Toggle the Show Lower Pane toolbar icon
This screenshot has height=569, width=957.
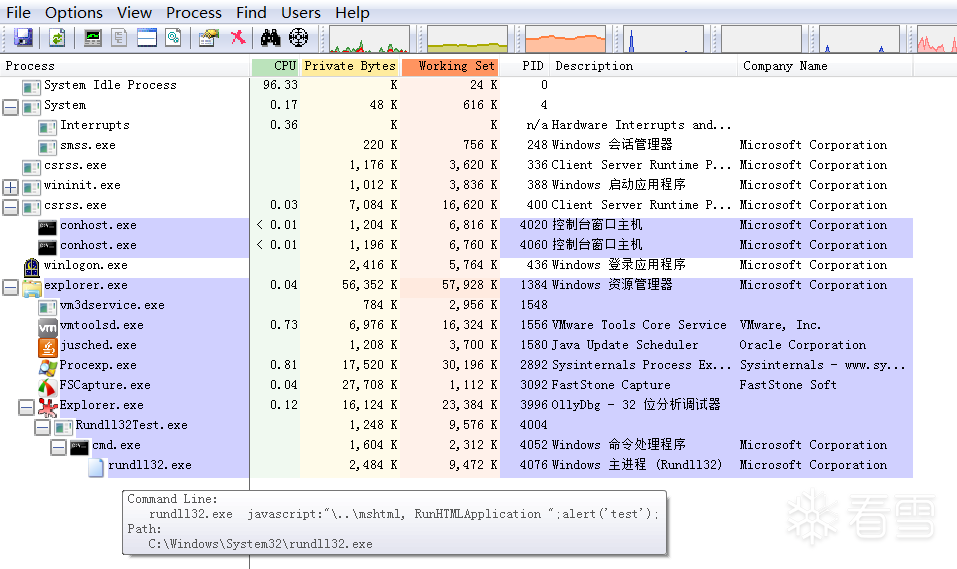coord(147,38)
